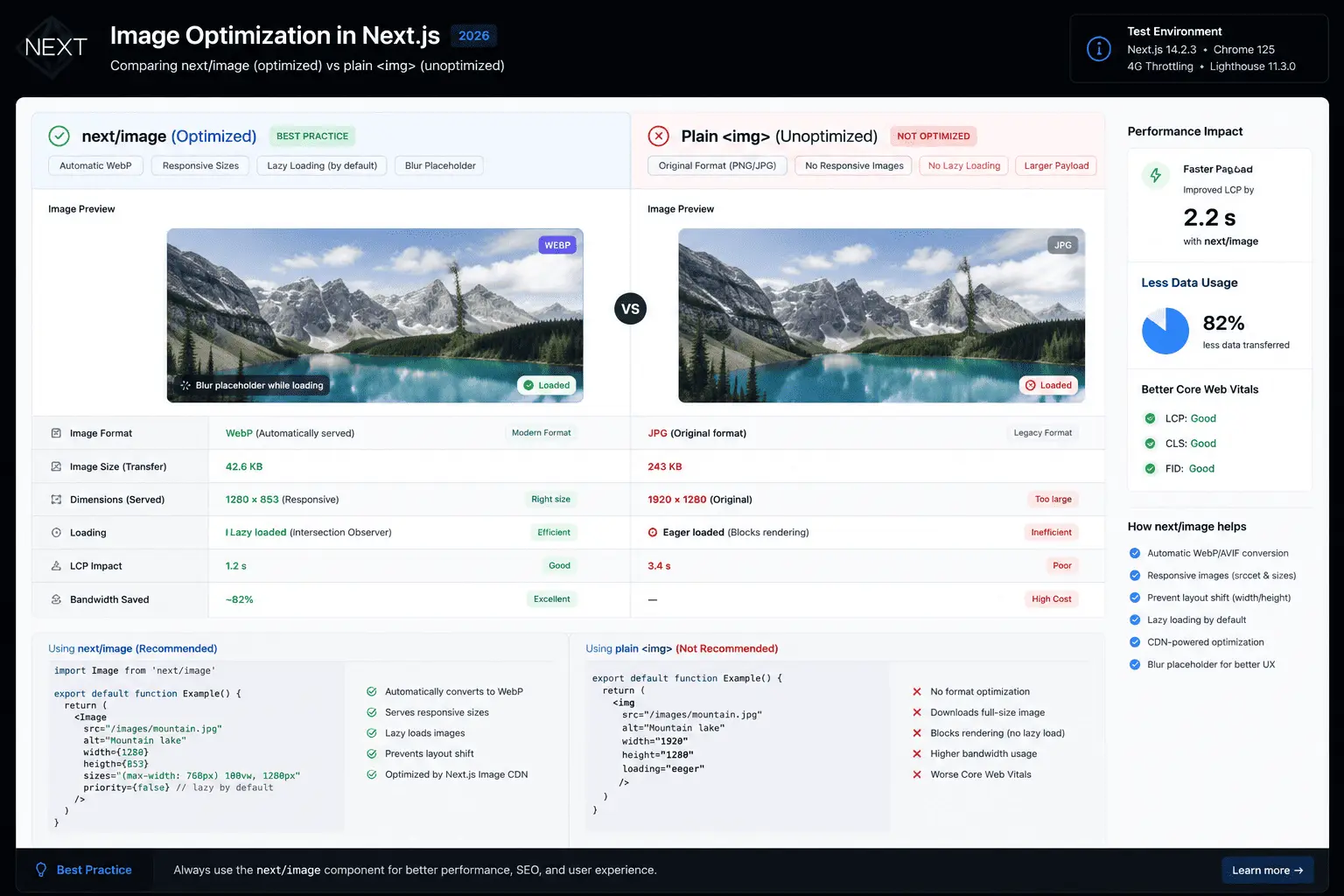Click the Poor label in LCP Impact row
The image size is (1344, 896).
(1062, 566)
